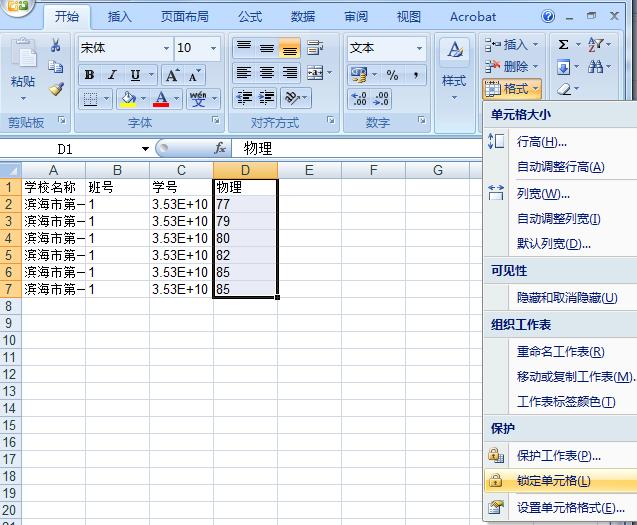This screenshot has height=525, width=637.
Task: Click the Sort and Filter icon
Action: [595, 44]
